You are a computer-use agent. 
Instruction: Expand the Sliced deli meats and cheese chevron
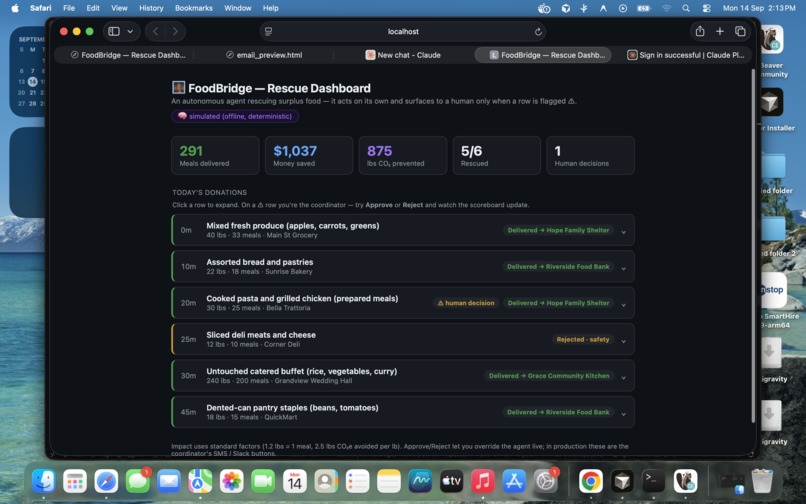(624, 341)
